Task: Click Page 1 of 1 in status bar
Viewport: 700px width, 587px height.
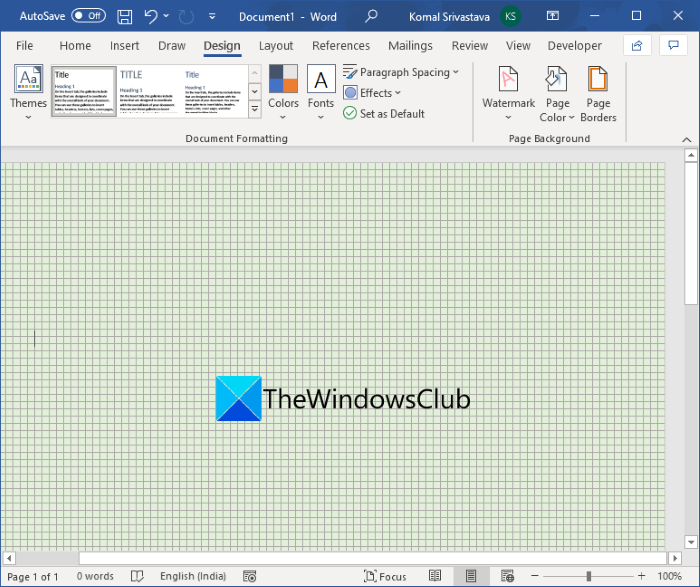Action: (x=33, y=577)
